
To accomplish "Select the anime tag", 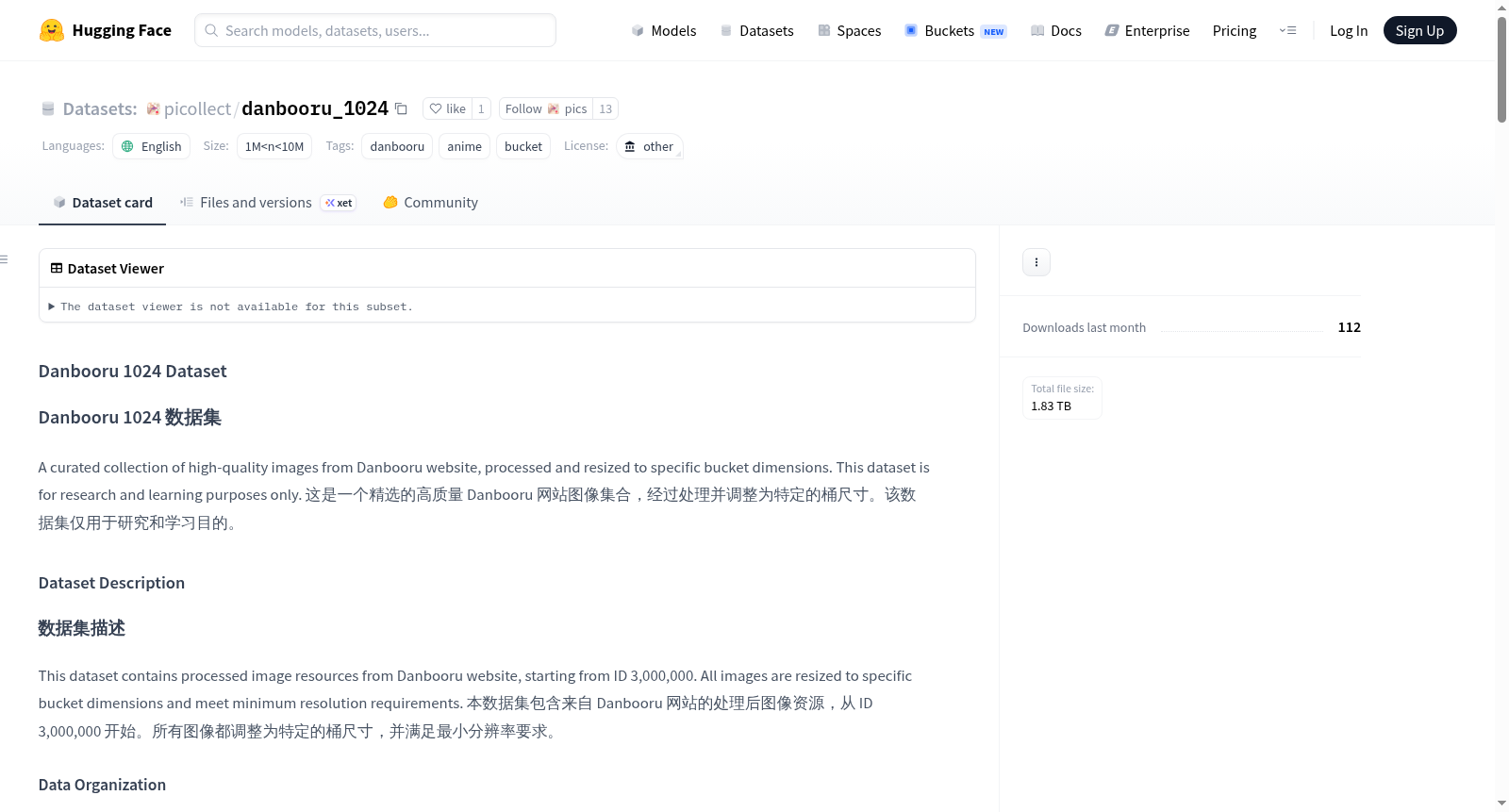I will point(464,146).
